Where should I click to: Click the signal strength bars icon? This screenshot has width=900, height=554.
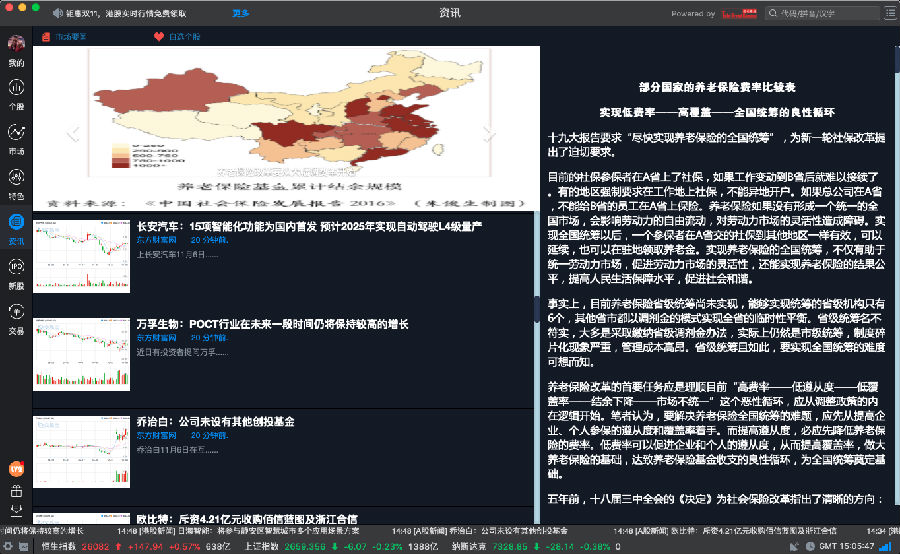pyautogui.click(x=886, y=547)
